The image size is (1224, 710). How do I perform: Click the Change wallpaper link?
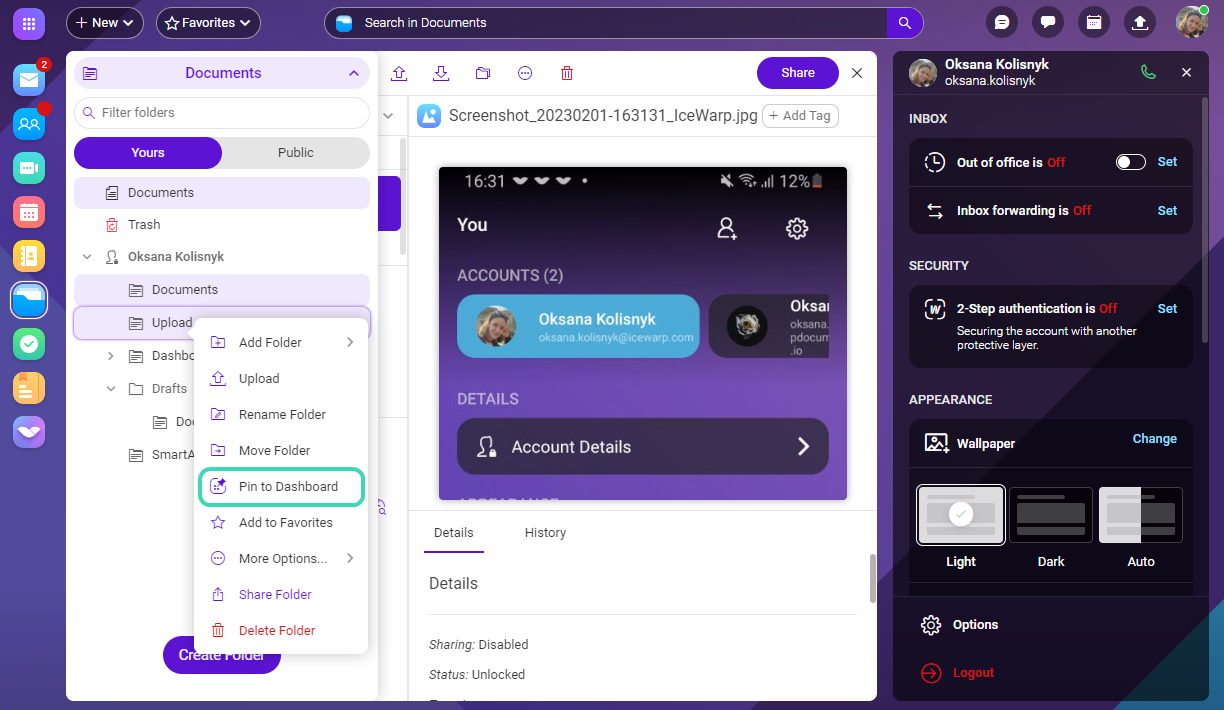tap(1154, 439)
